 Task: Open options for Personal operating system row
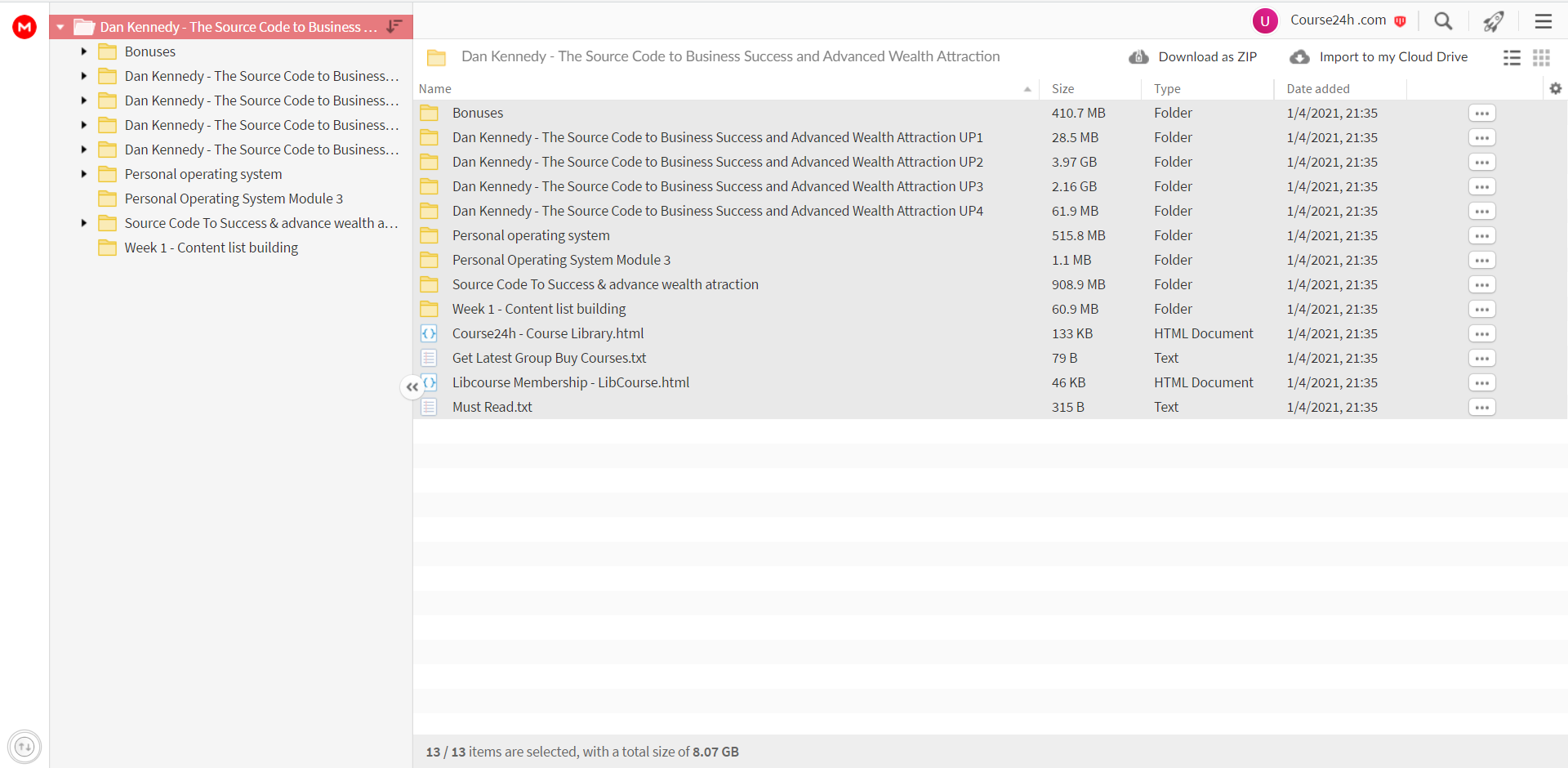coord(1482,236)
